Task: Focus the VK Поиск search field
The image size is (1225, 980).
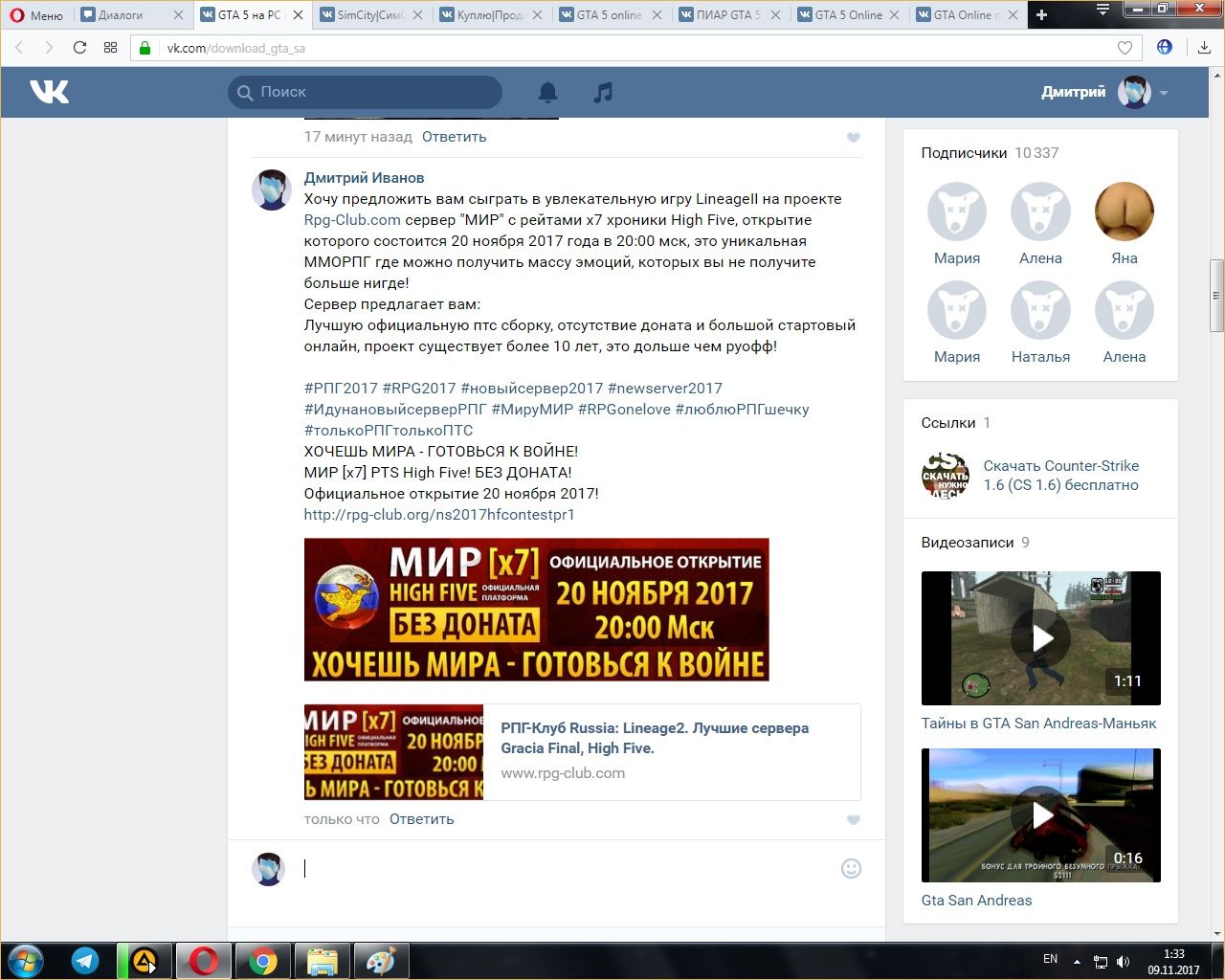Action: pos(365,92)
